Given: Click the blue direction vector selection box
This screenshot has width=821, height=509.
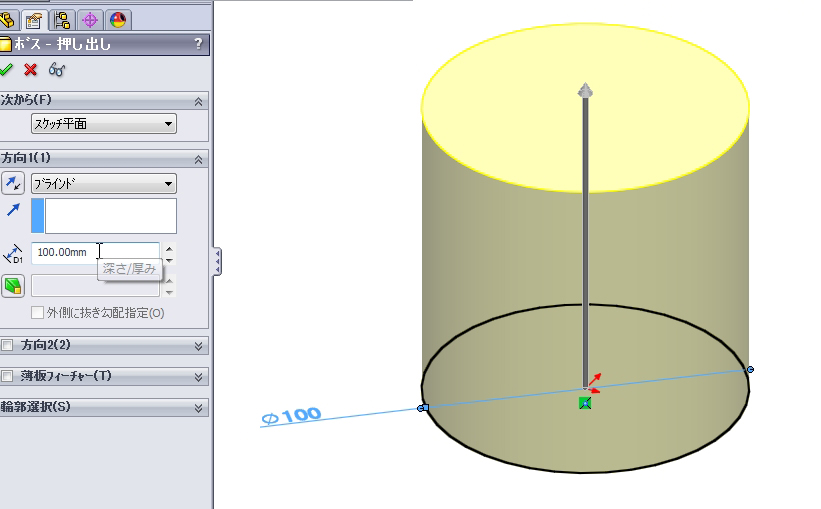Looking at the screenshot, I should tap(110, 216).
